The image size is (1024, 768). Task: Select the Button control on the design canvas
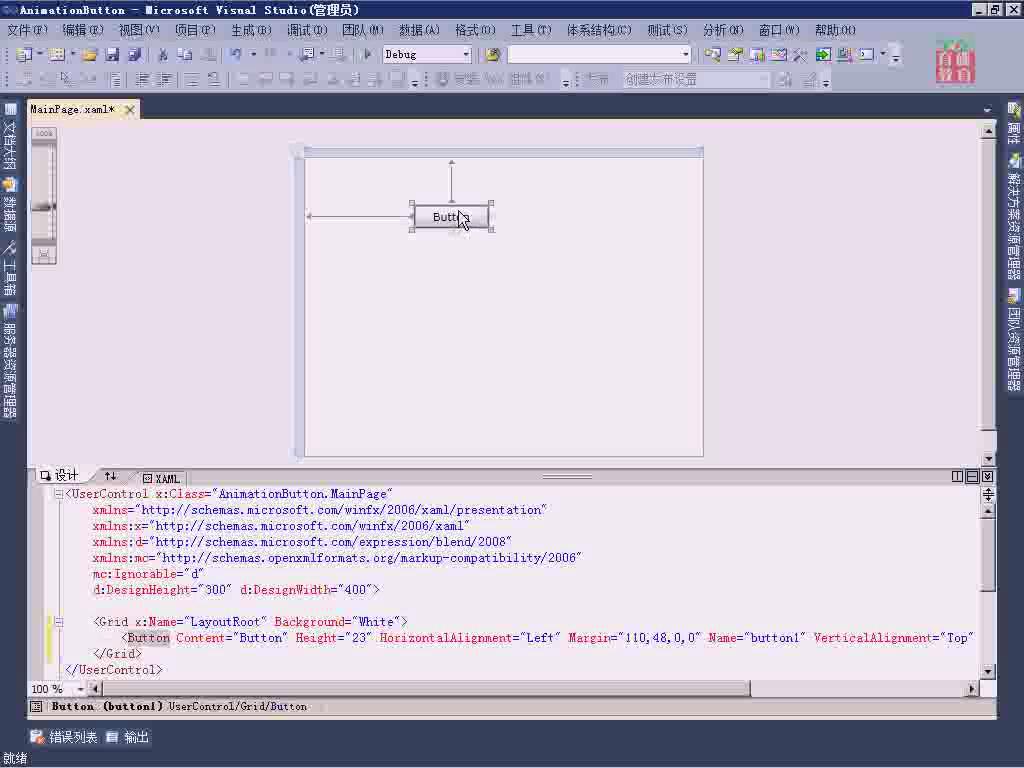click(451, 217)
